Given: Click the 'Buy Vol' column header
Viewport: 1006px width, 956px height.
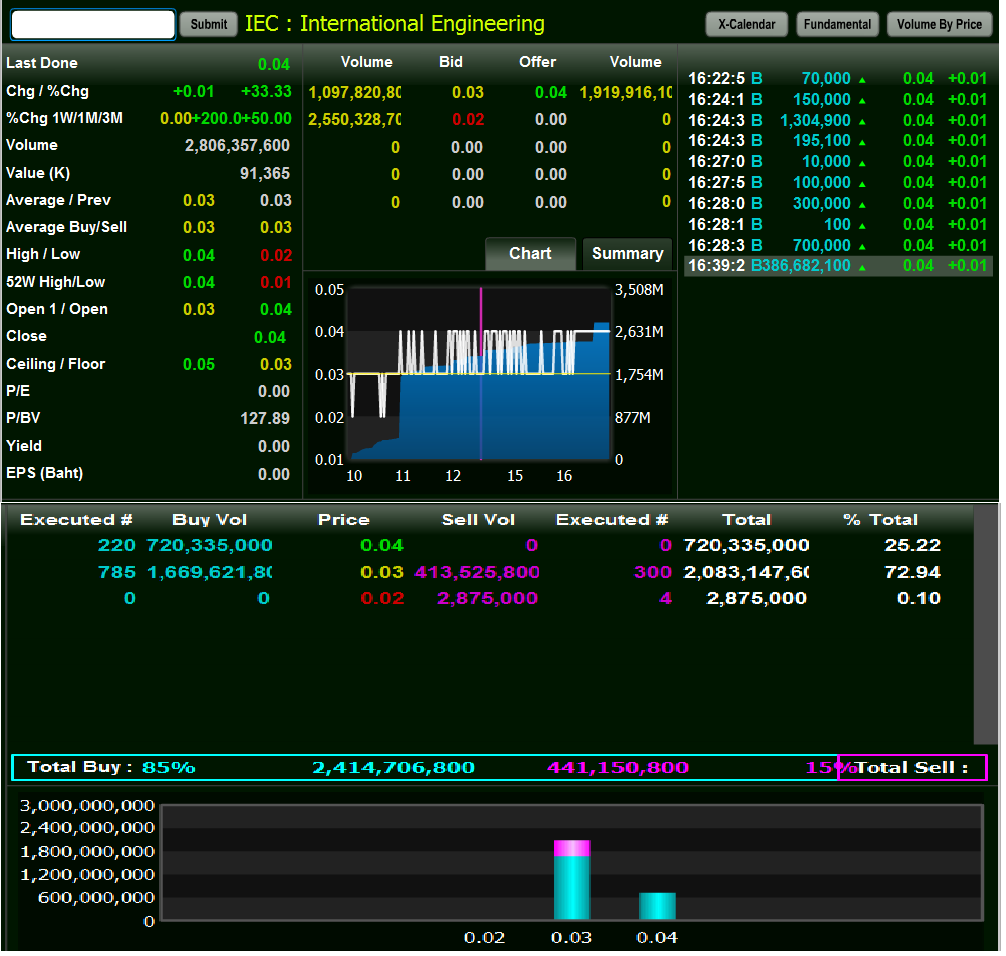Looking at the screenshot, I should pos(209,520).
